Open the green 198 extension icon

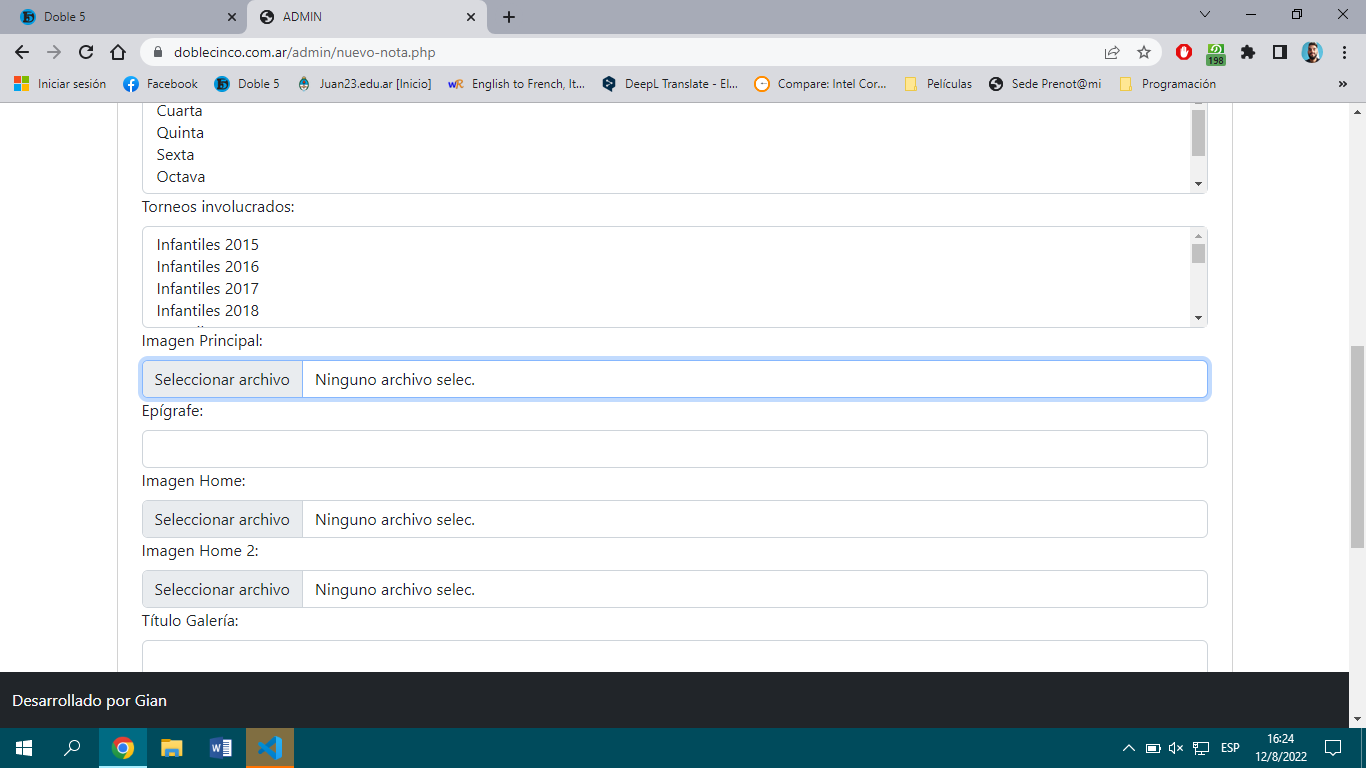pos(1216,53)
